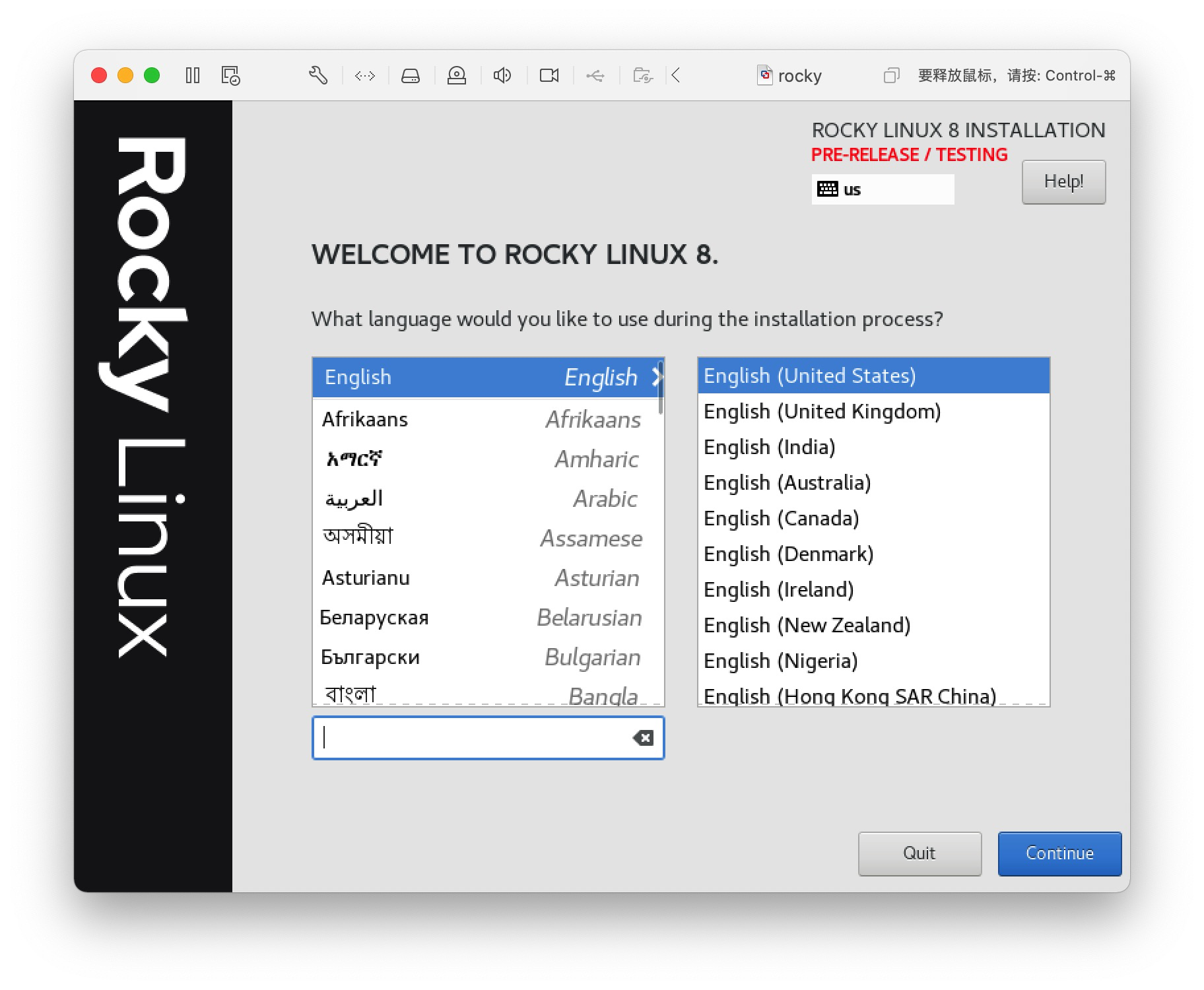Open the shared folders icon
1204x990 pixels.
(643, 76)
